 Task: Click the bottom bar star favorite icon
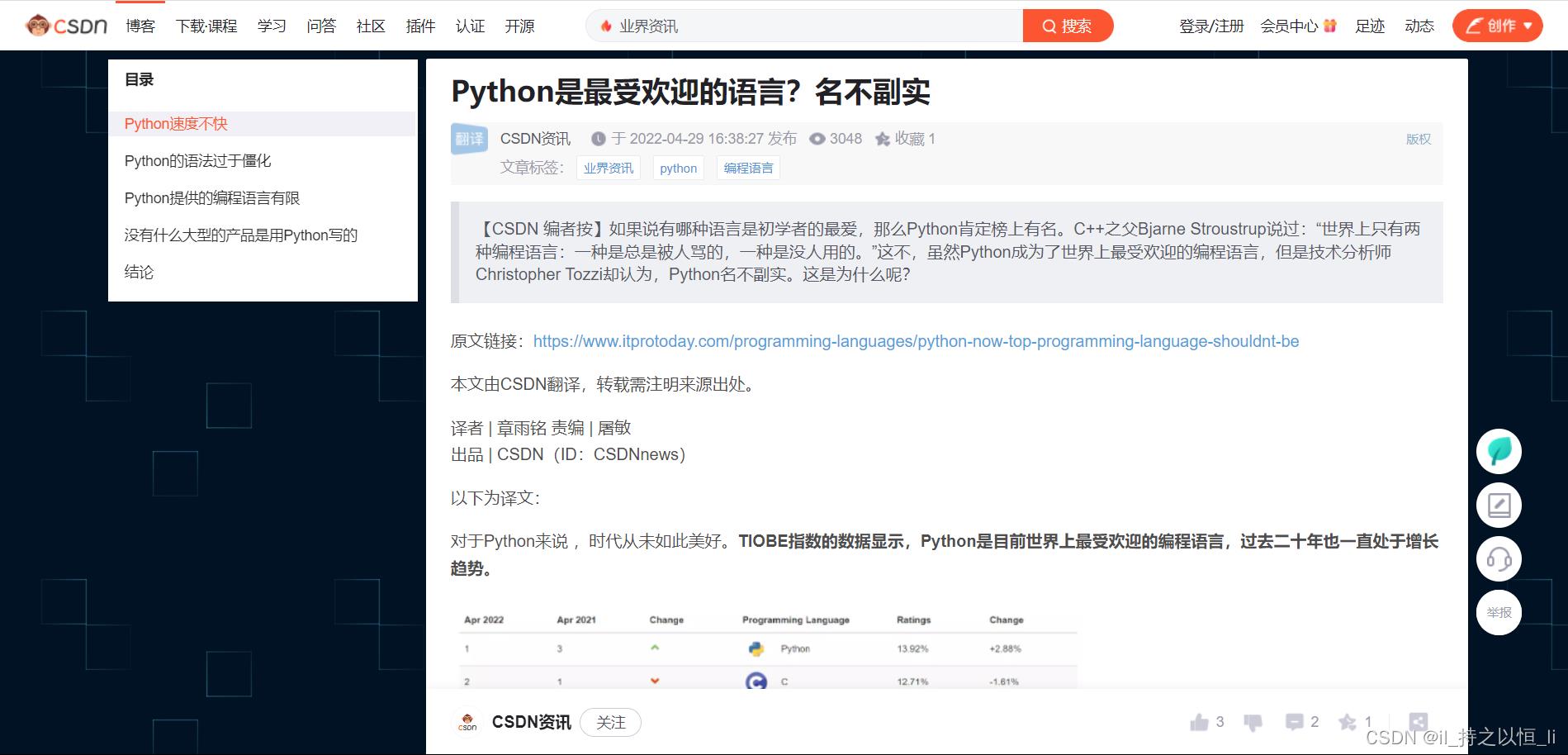pyautogui.click(x=1347, y=722)
